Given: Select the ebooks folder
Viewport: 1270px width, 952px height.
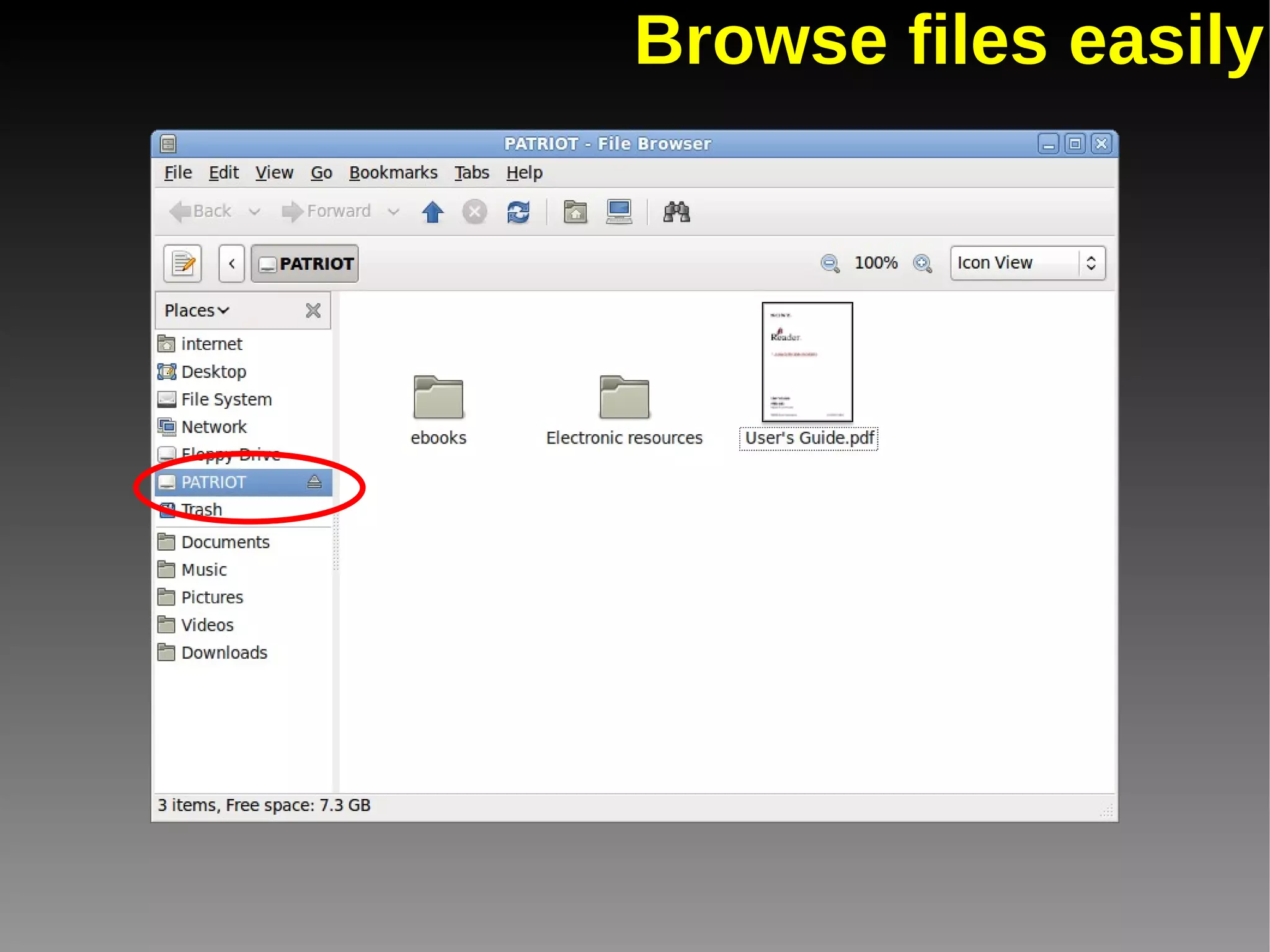Looking at the screenshot, I should (x=438, y=398).
